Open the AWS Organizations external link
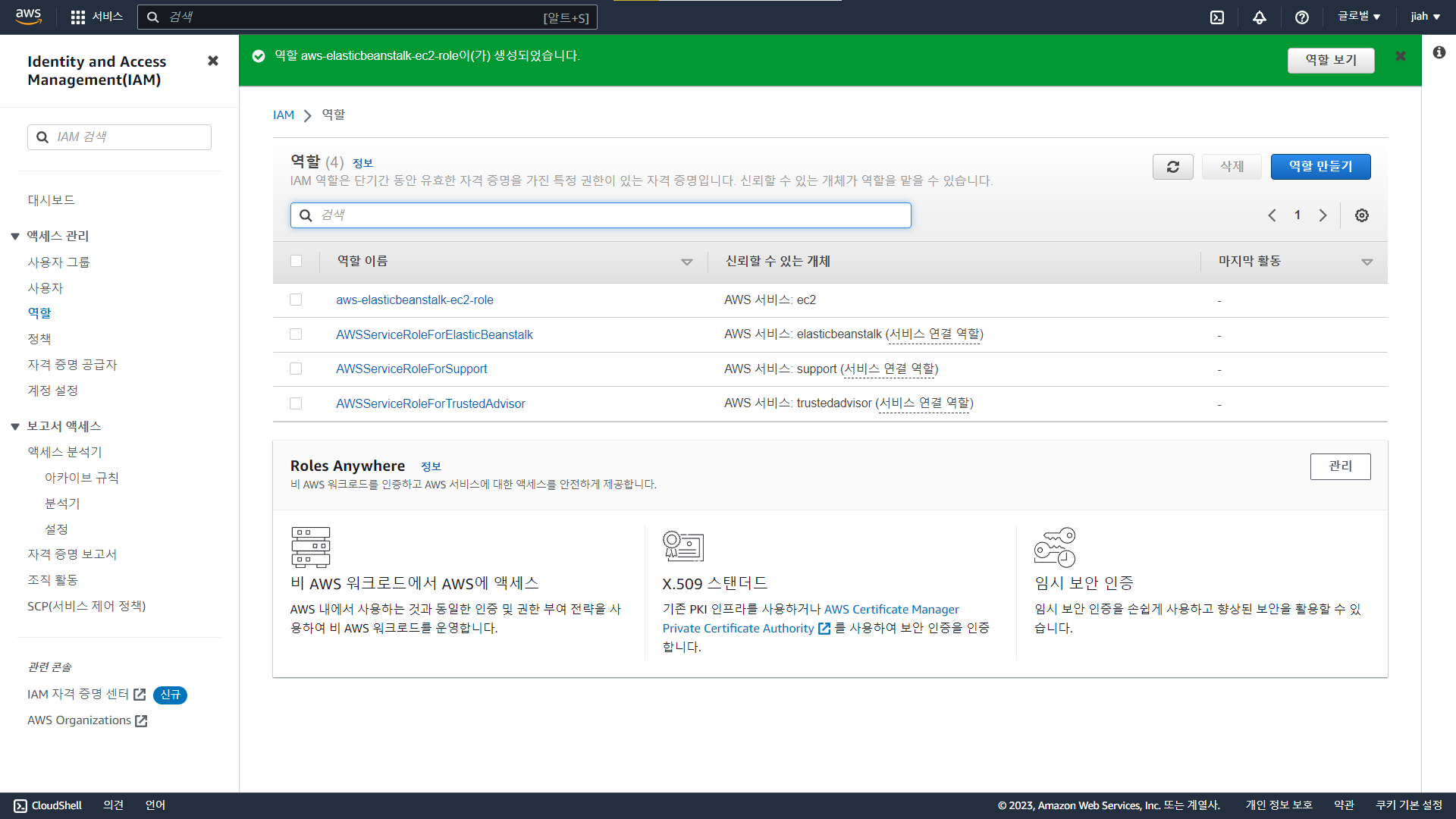Viewport: 1456px width, 819px height. point(87,720)
